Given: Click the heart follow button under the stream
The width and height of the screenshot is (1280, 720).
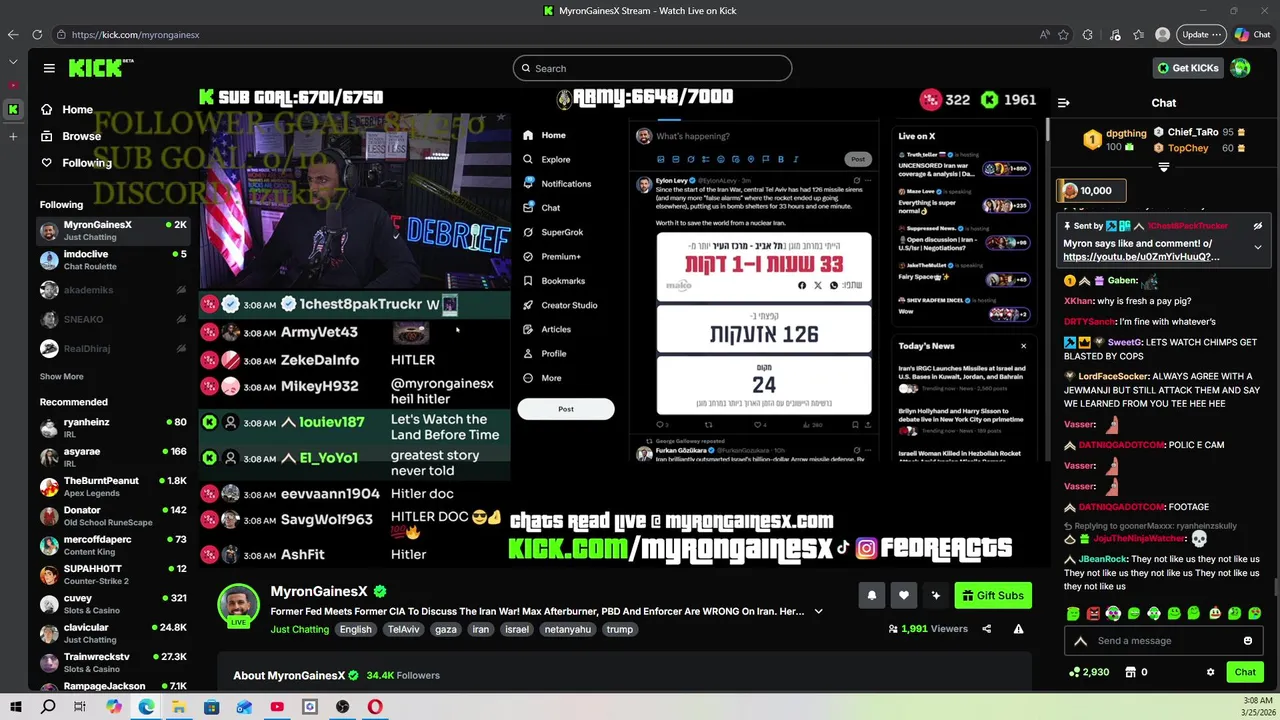Looking at the screenshot, I should pos(904,595).
